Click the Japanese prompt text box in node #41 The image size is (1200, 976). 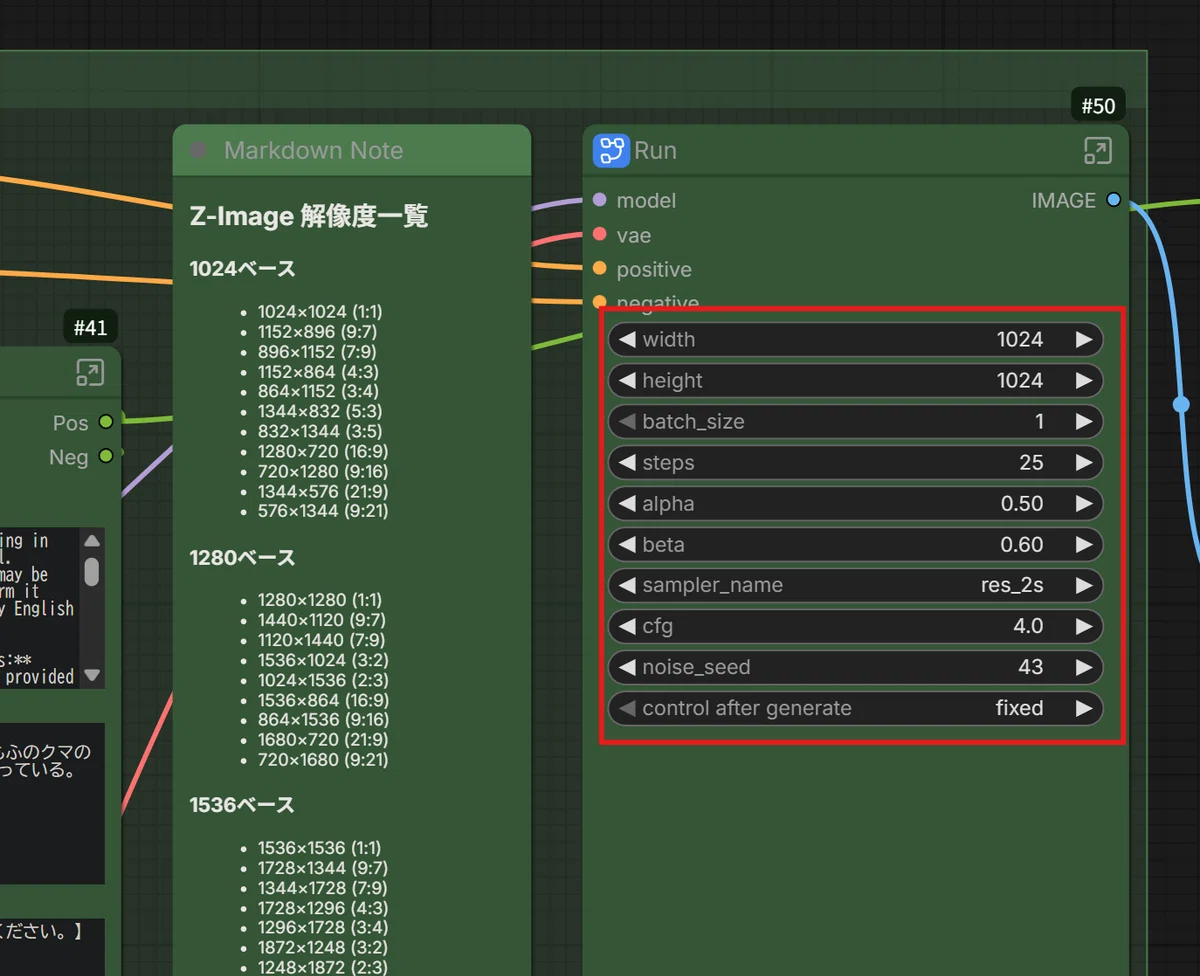(52, 803)
